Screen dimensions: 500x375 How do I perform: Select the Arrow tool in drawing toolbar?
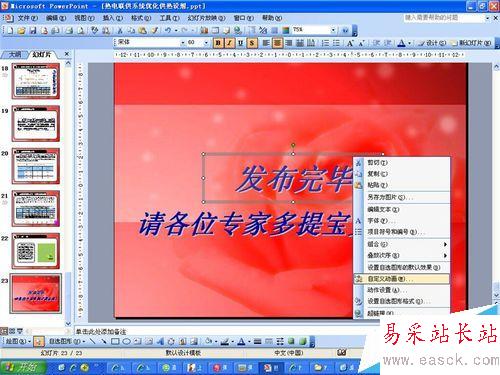click(x=104, y=341)
